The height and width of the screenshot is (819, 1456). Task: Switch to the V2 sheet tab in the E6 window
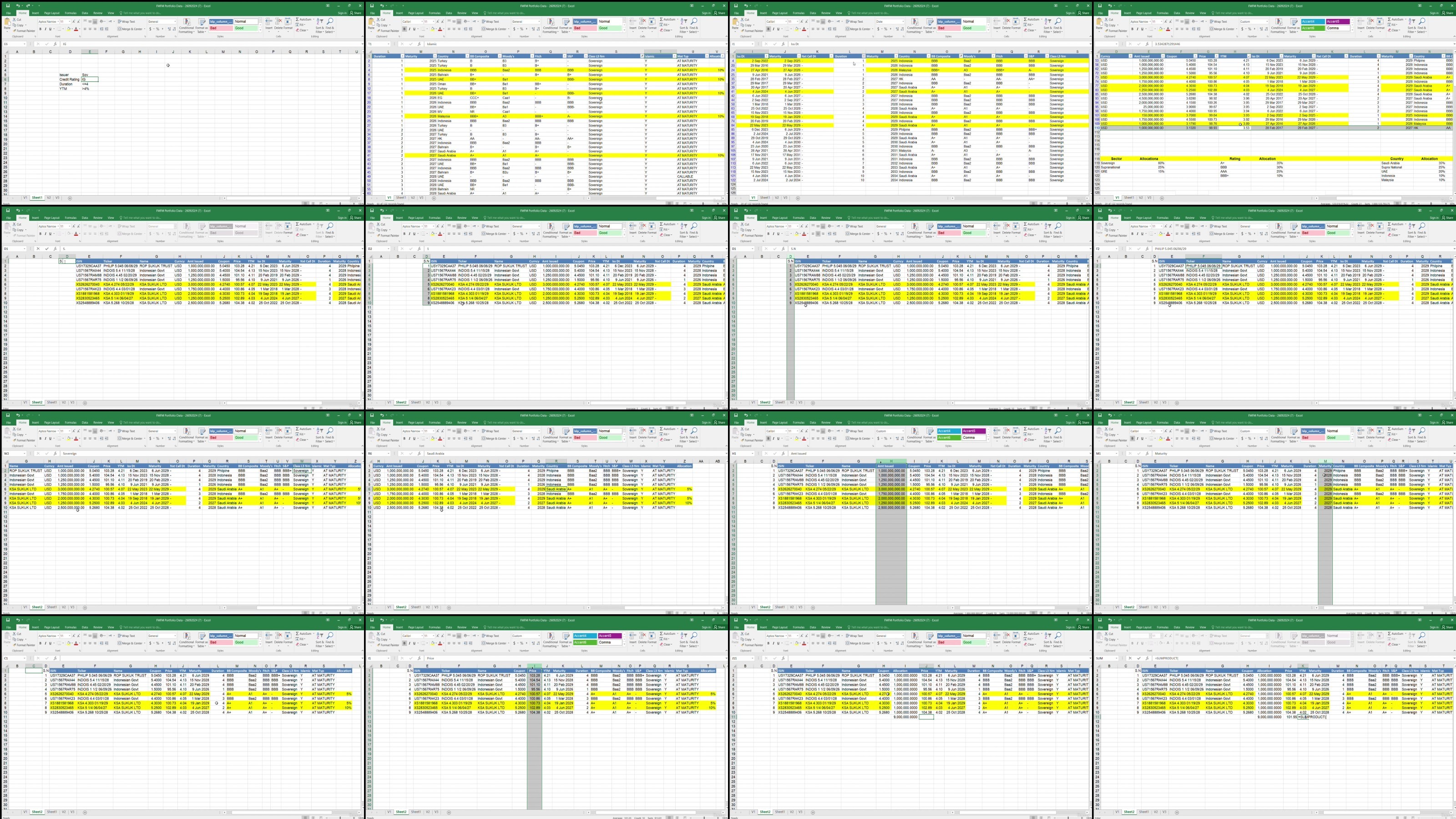tap(49, 198)
